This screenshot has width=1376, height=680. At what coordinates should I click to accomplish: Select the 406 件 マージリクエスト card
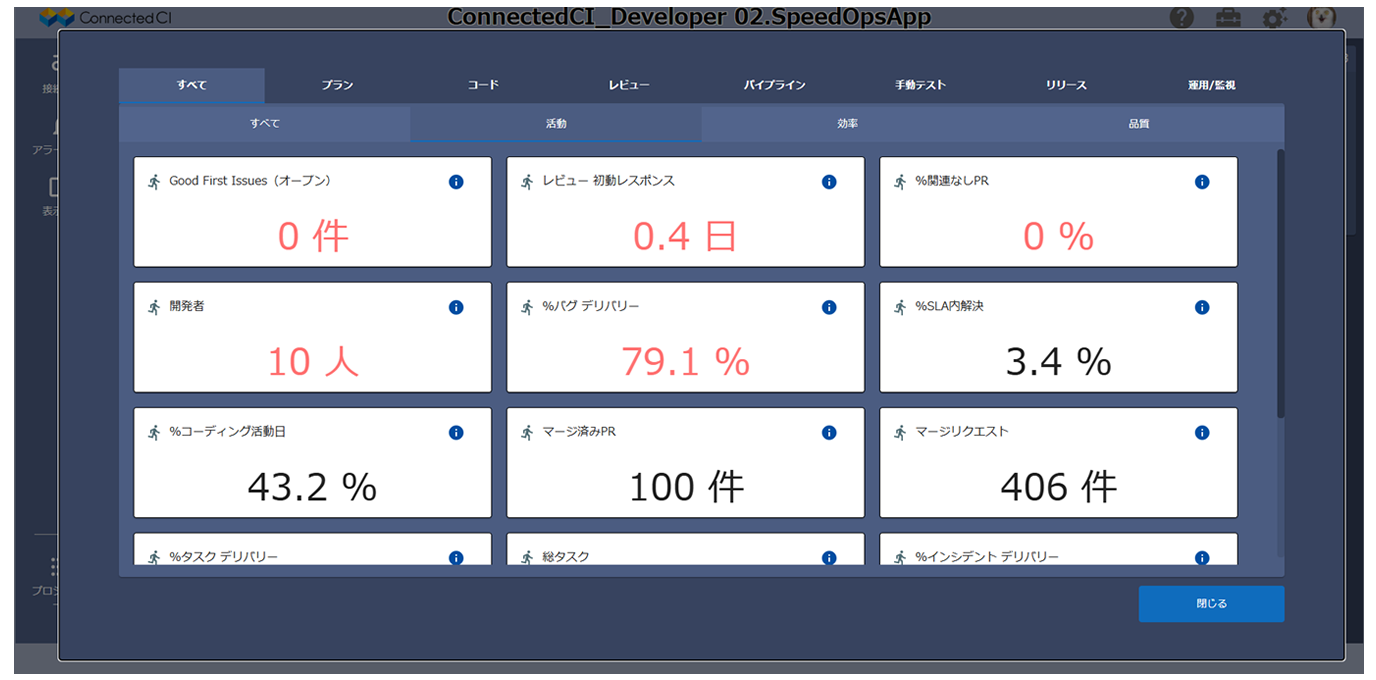(x=1058, y=462)
